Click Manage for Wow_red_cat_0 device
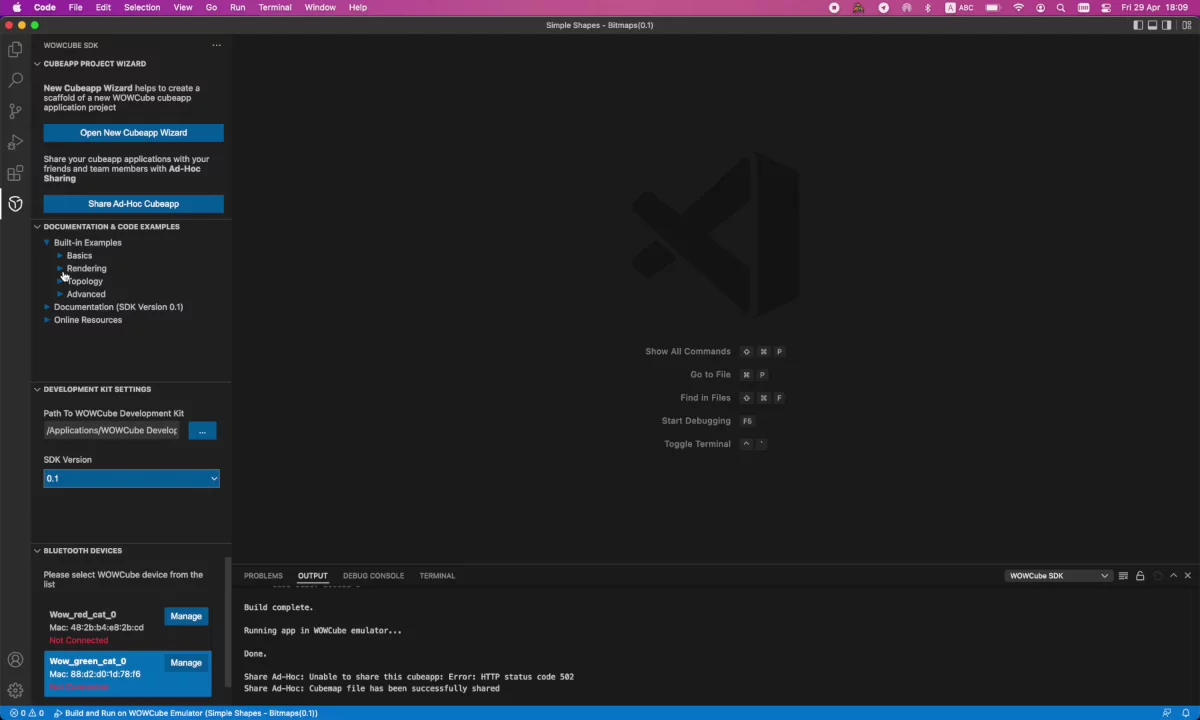 186,616
